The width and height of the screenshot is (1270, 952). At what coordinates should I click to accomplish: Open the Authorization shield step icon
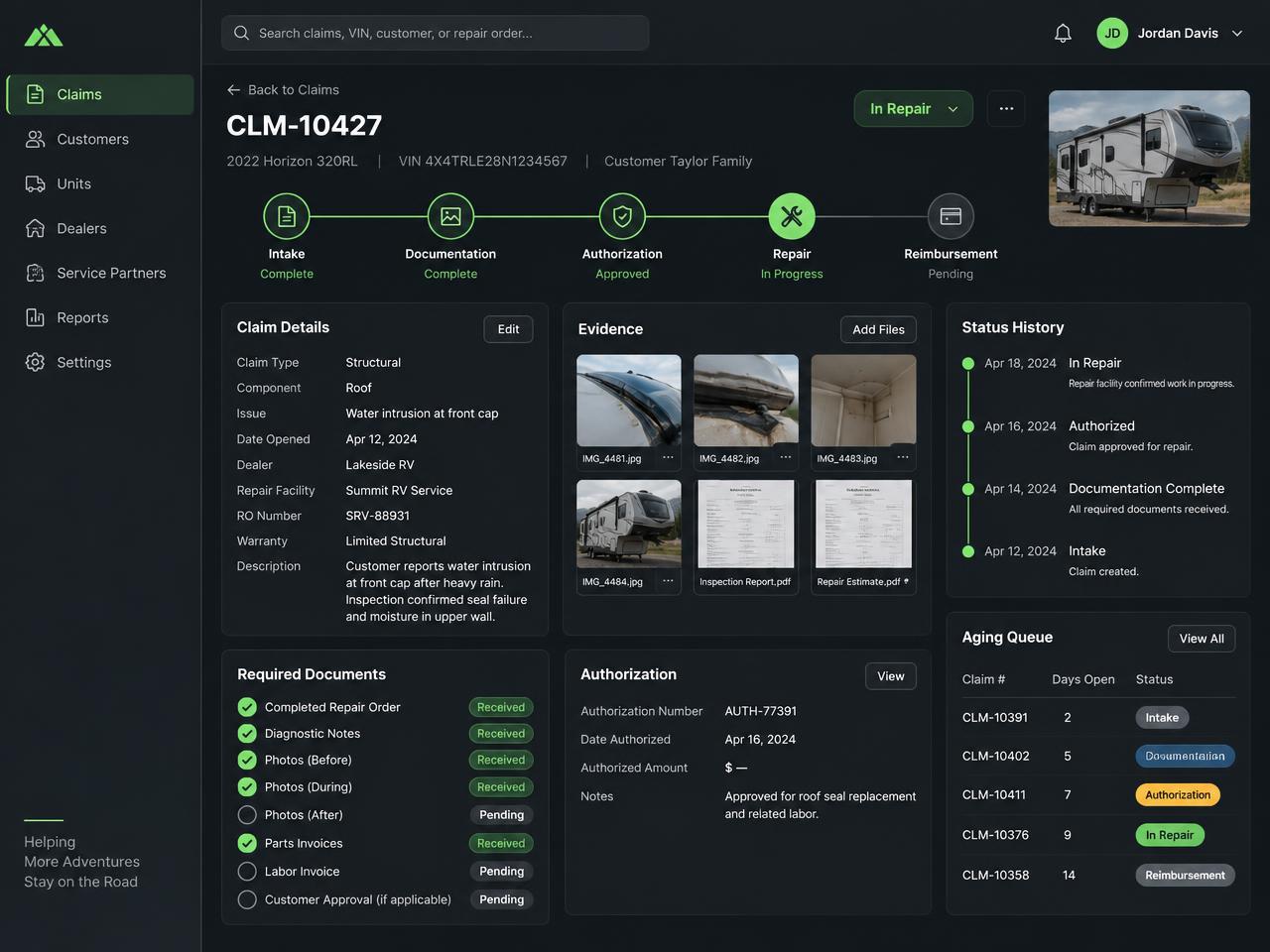click(622, 216)
